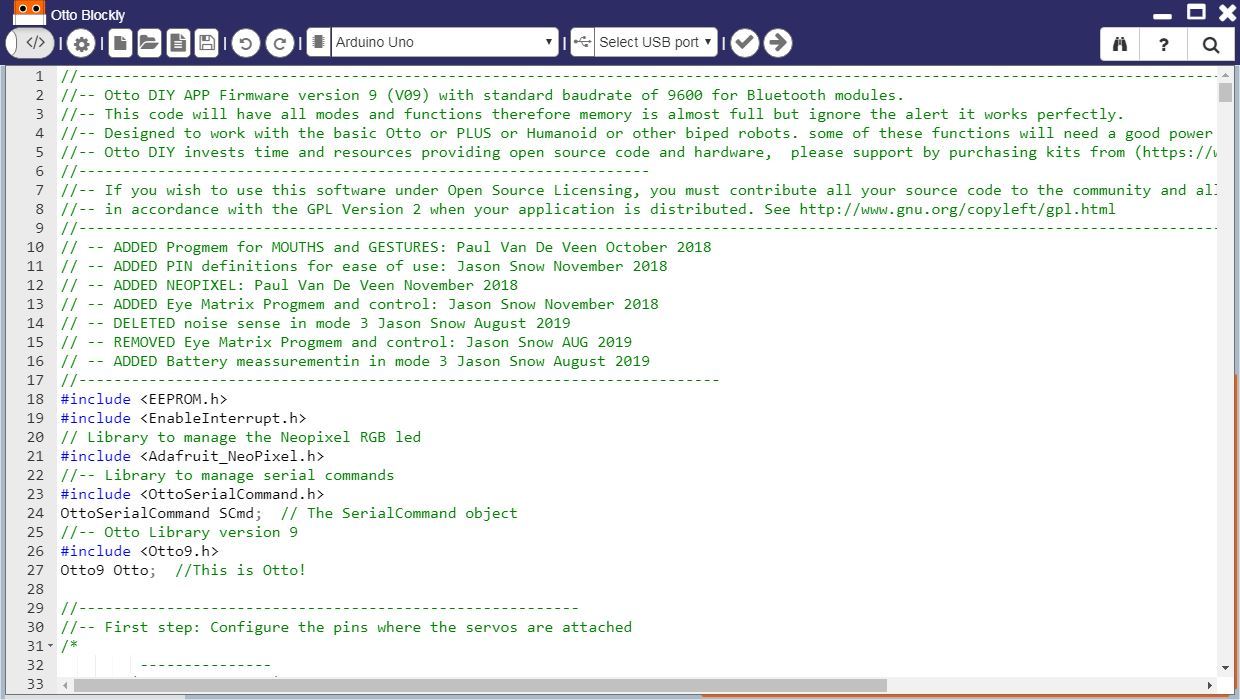Image resolution: width=1240 pixels, height=700 pixels.
Task: Click the '#include <Otto9.h>' line
Action: click(139, 551)
